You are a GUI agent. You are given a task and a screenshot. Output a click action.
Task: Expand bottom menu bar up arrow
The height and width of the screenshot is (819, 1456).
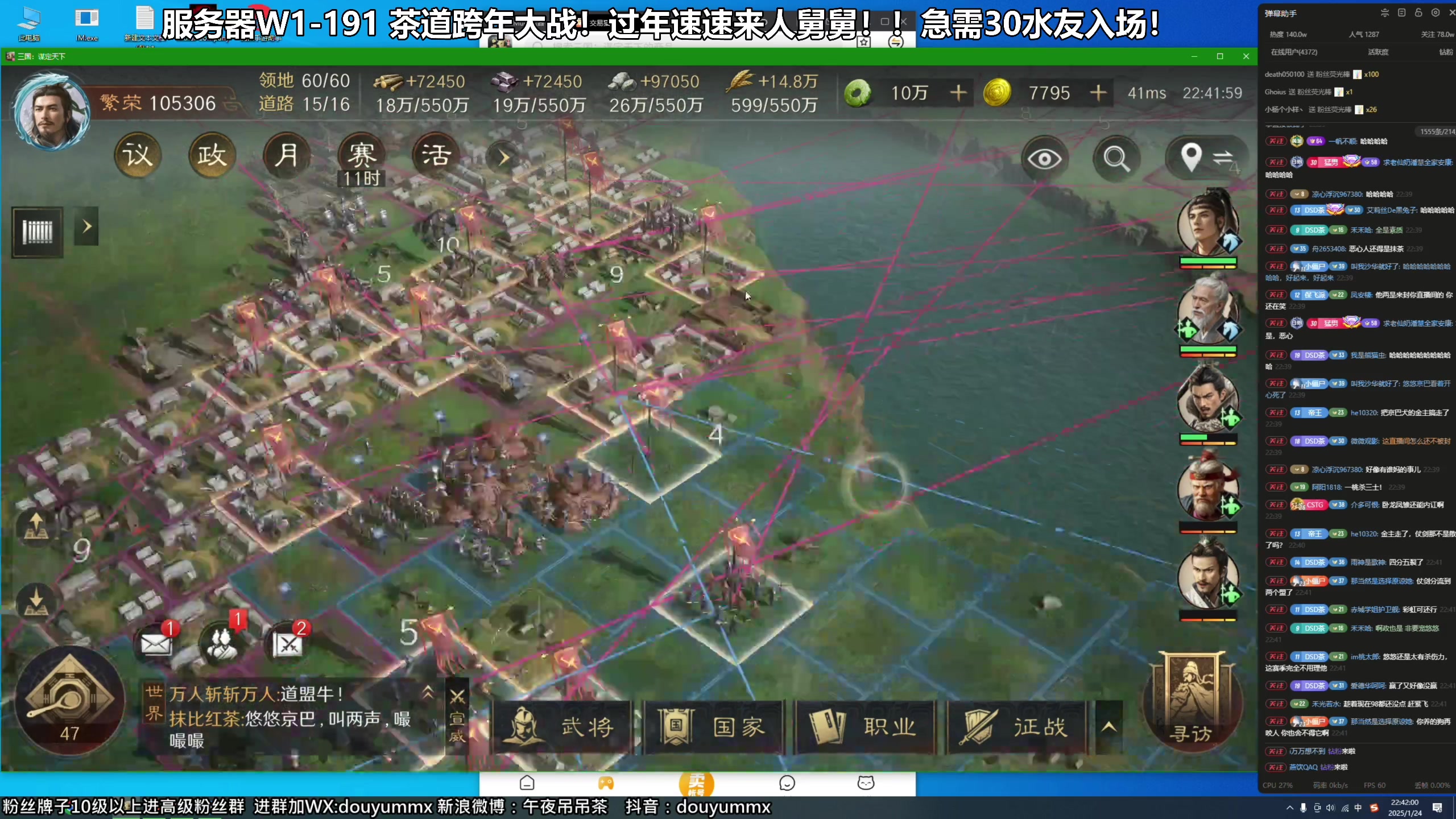(1108, 727)
